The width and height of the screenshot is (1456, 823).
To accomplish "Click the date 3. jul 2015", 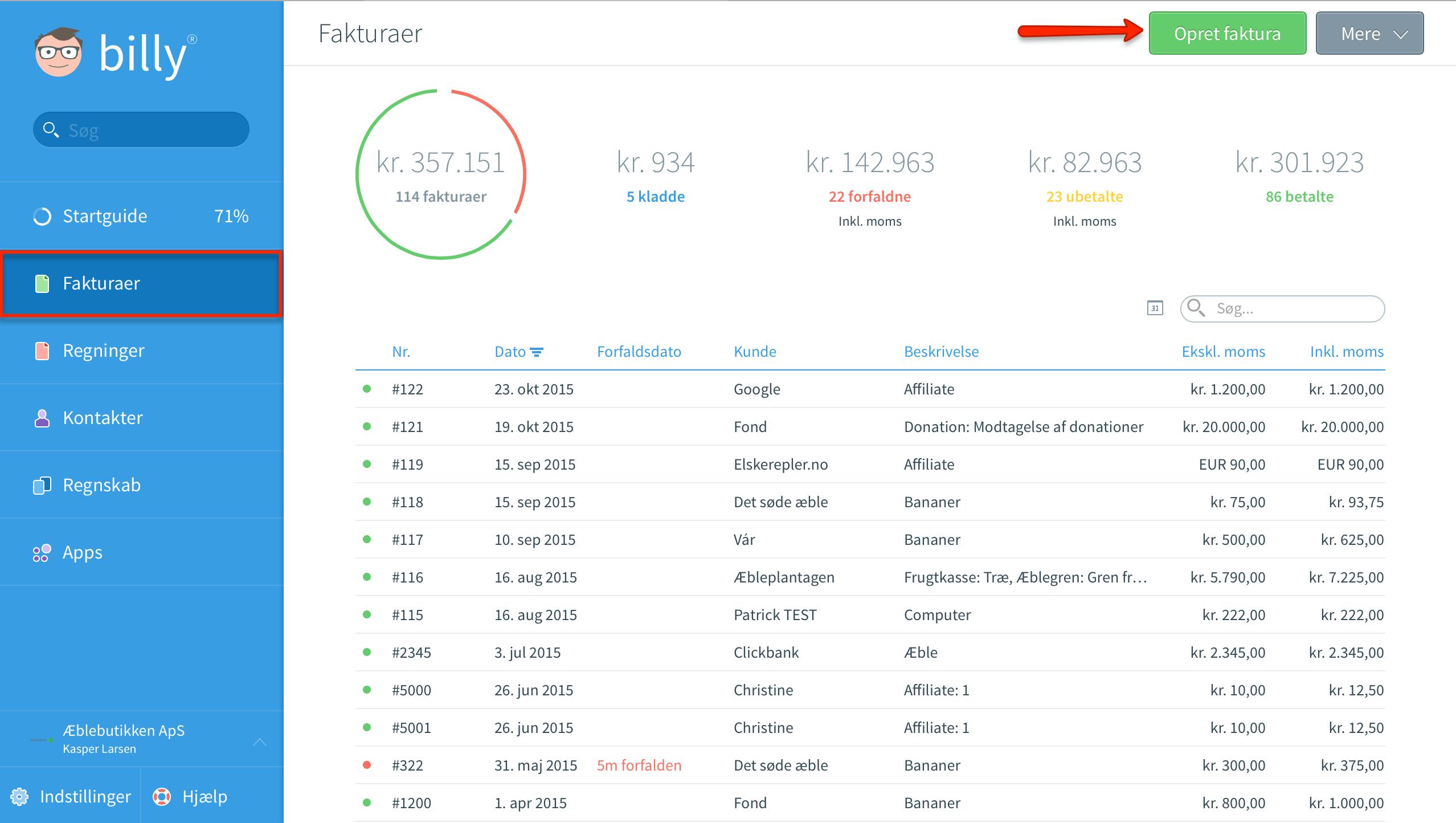I will 527,653.
